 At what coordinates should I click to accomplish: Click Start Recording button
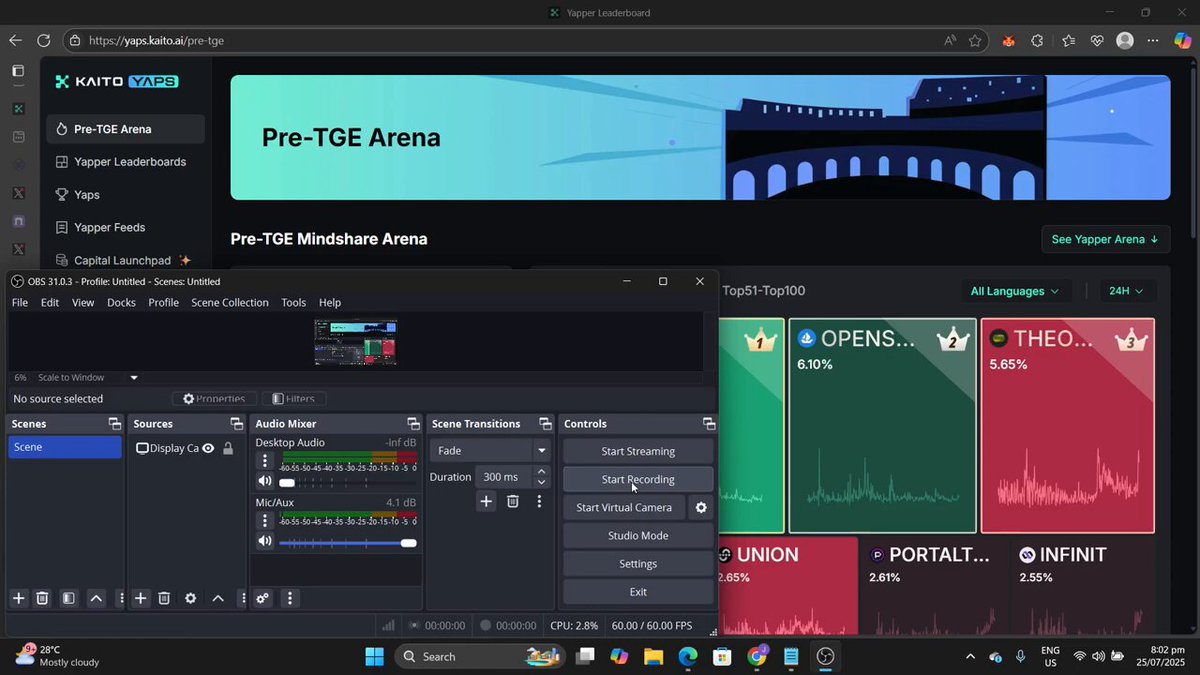tap(638, 479)
